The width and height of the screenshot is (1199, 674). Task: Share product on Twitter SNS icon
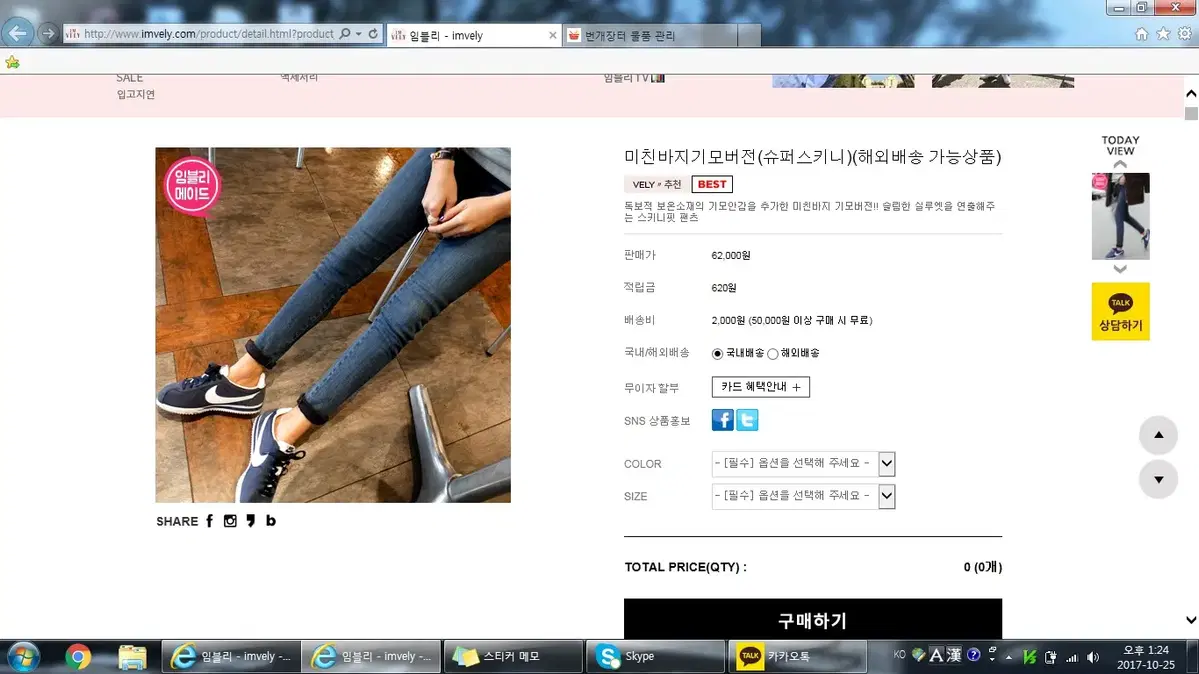(x=747, y=420)
